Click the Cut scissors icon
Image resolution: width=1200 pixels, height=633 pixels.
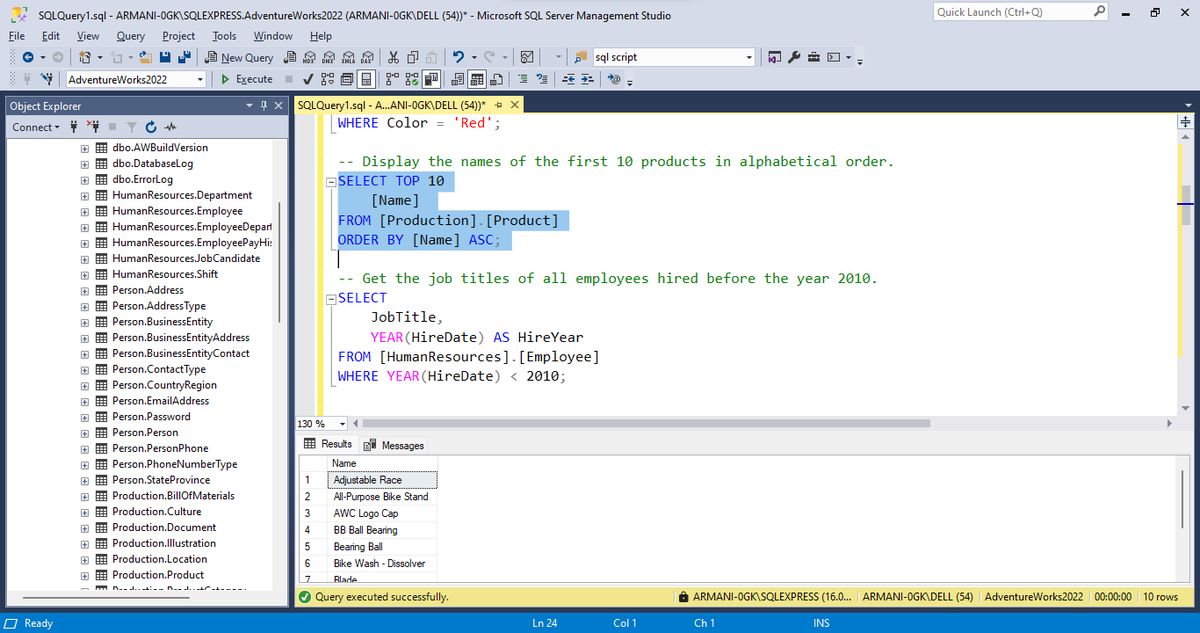tap(394, 57)
